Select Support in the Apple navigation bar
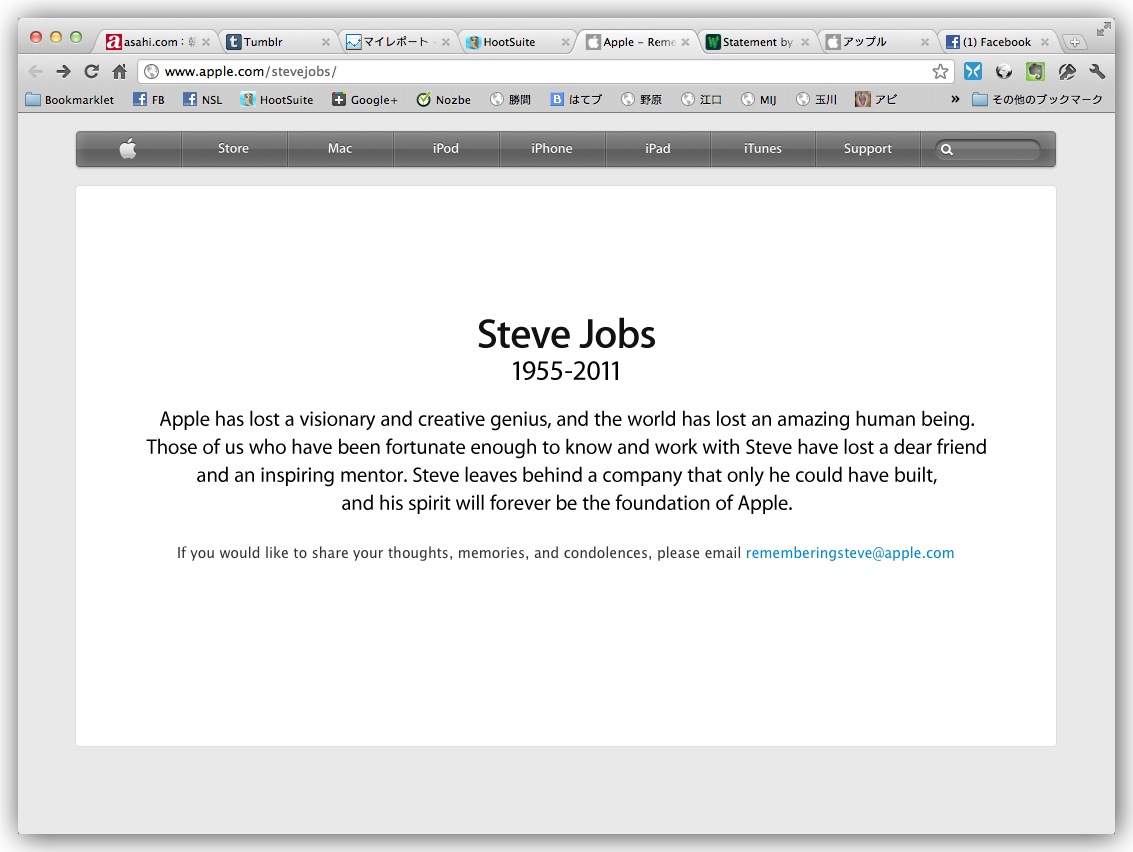The image size is (1133, 852). point(867,149)
